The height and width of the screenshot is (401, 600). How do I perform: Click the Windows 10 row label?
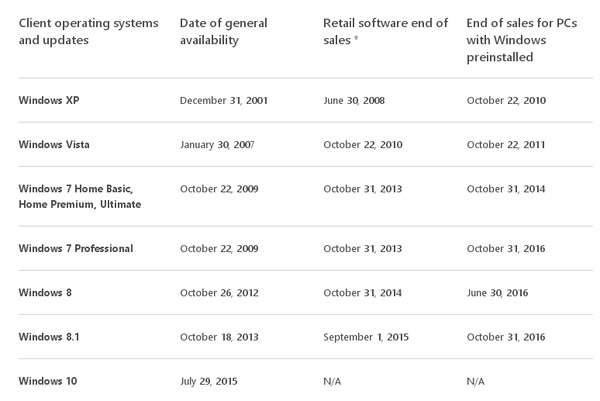pos(48,381)
